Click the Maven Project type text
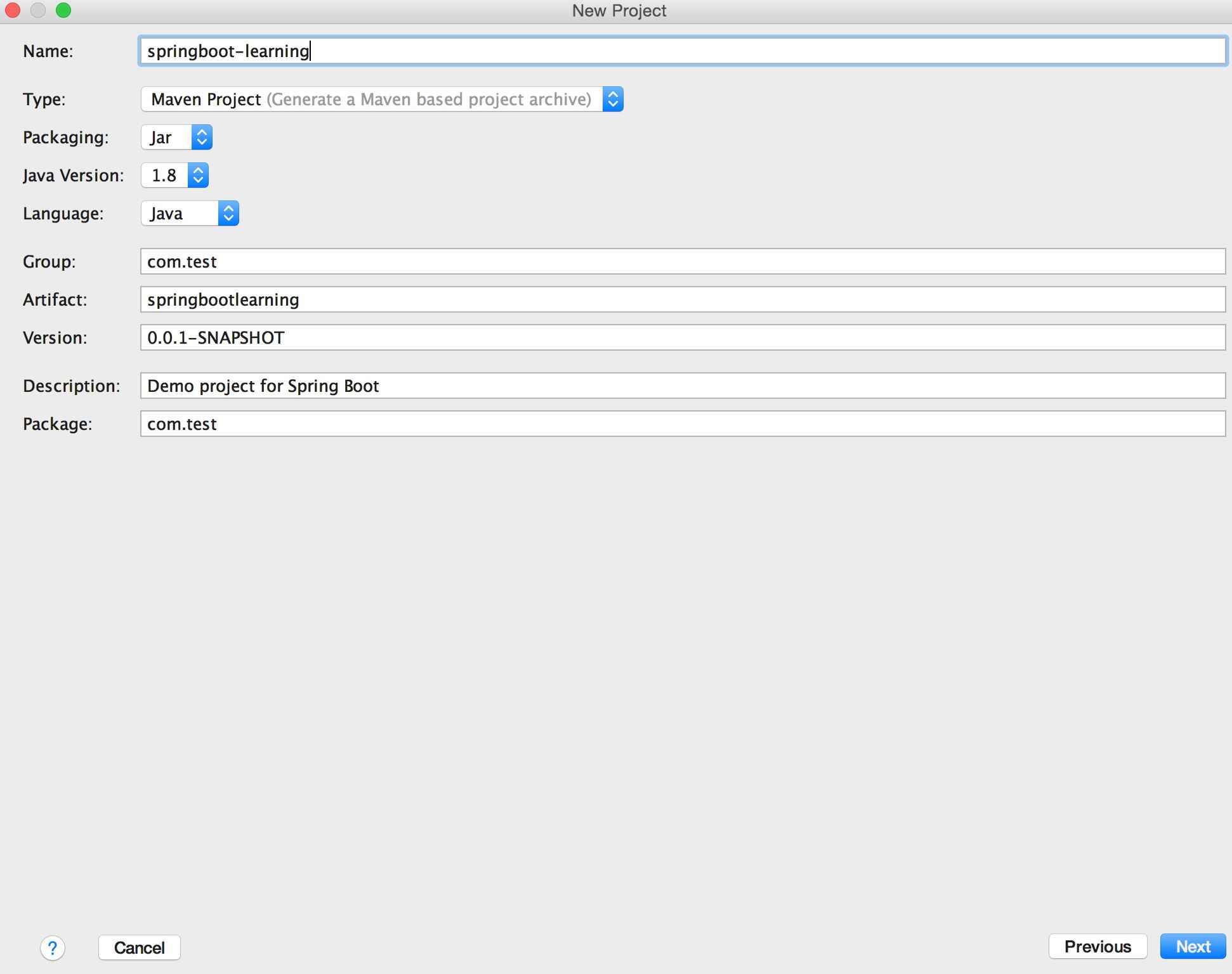Viewport: 1232px width, 974px height. point(206,100)
